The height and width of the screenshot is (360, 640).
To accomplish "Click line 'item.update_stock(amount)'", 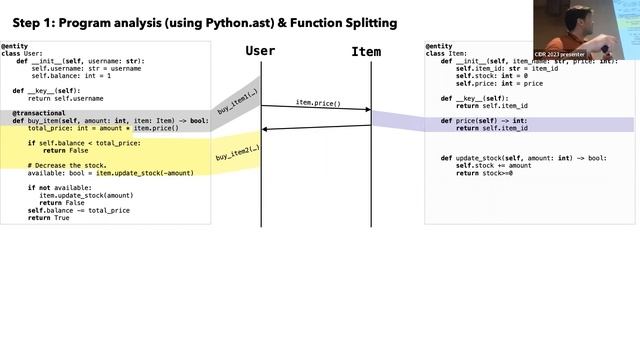I will point(86,196).
